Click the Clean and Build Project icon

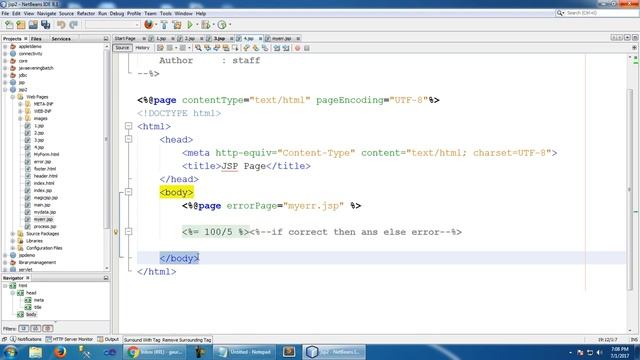pyautogui.click(x=177, y=25)
